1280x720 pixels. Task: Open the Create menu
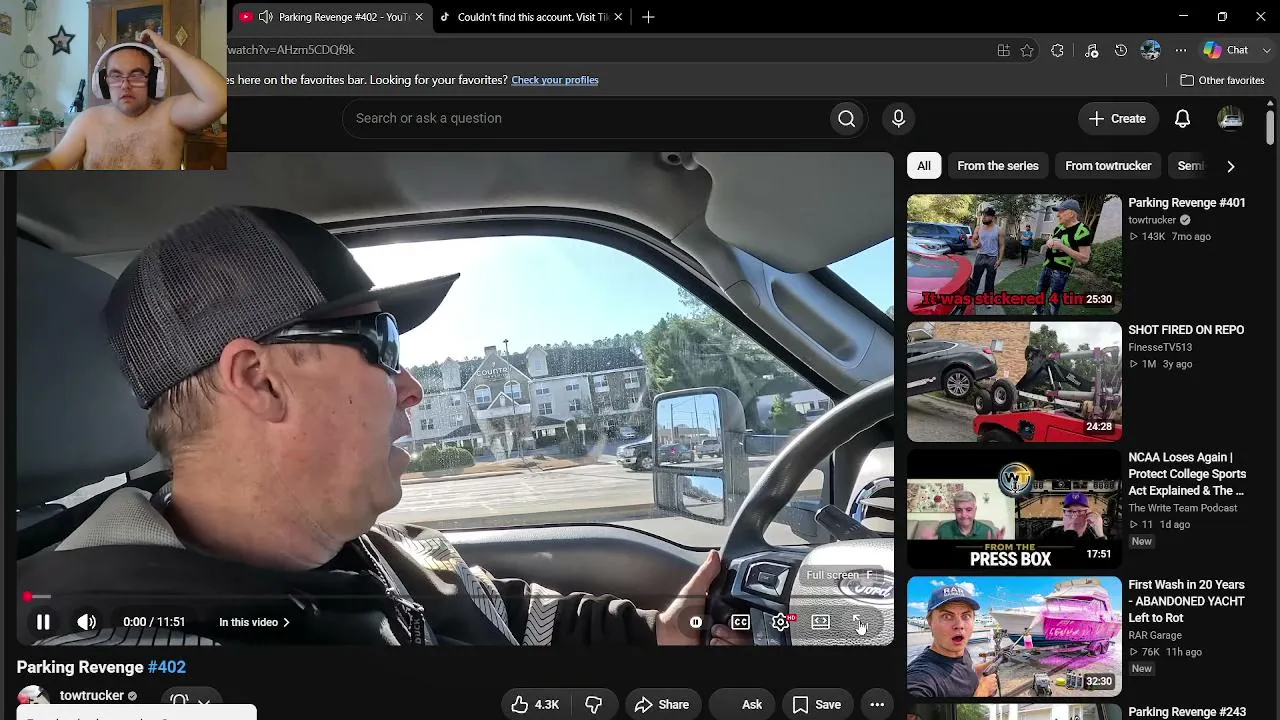tap(1117, 118)
